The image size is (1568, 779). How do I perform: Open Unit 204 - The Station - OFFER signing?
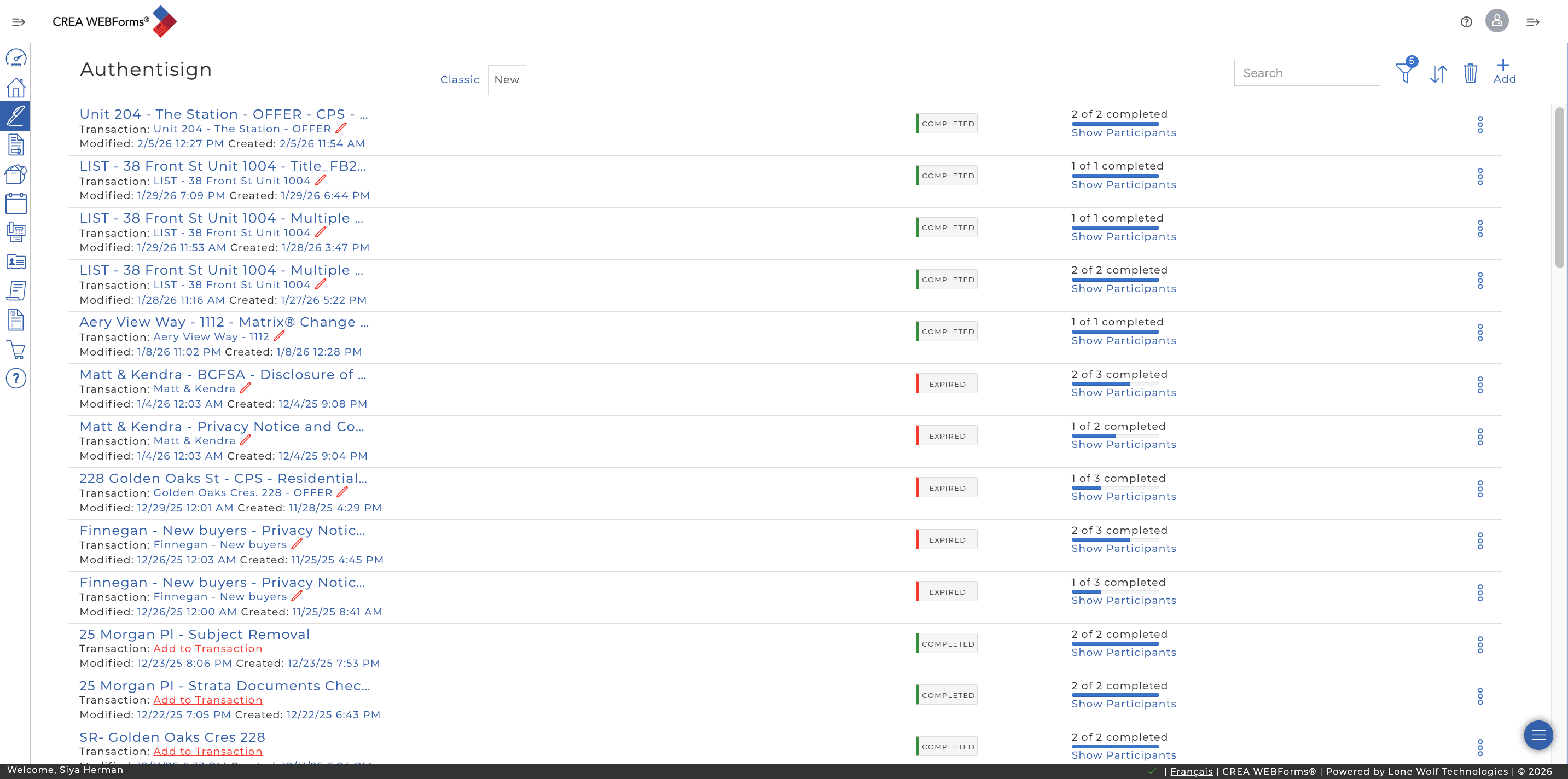coord(223,114)
